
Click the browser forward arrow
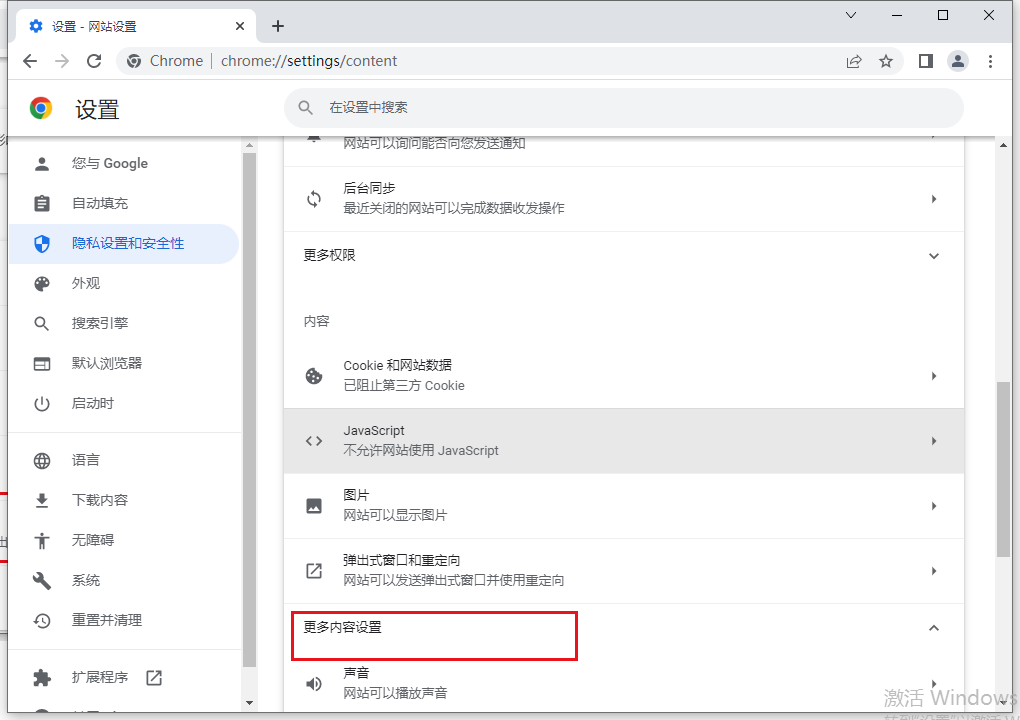point(62,61)
